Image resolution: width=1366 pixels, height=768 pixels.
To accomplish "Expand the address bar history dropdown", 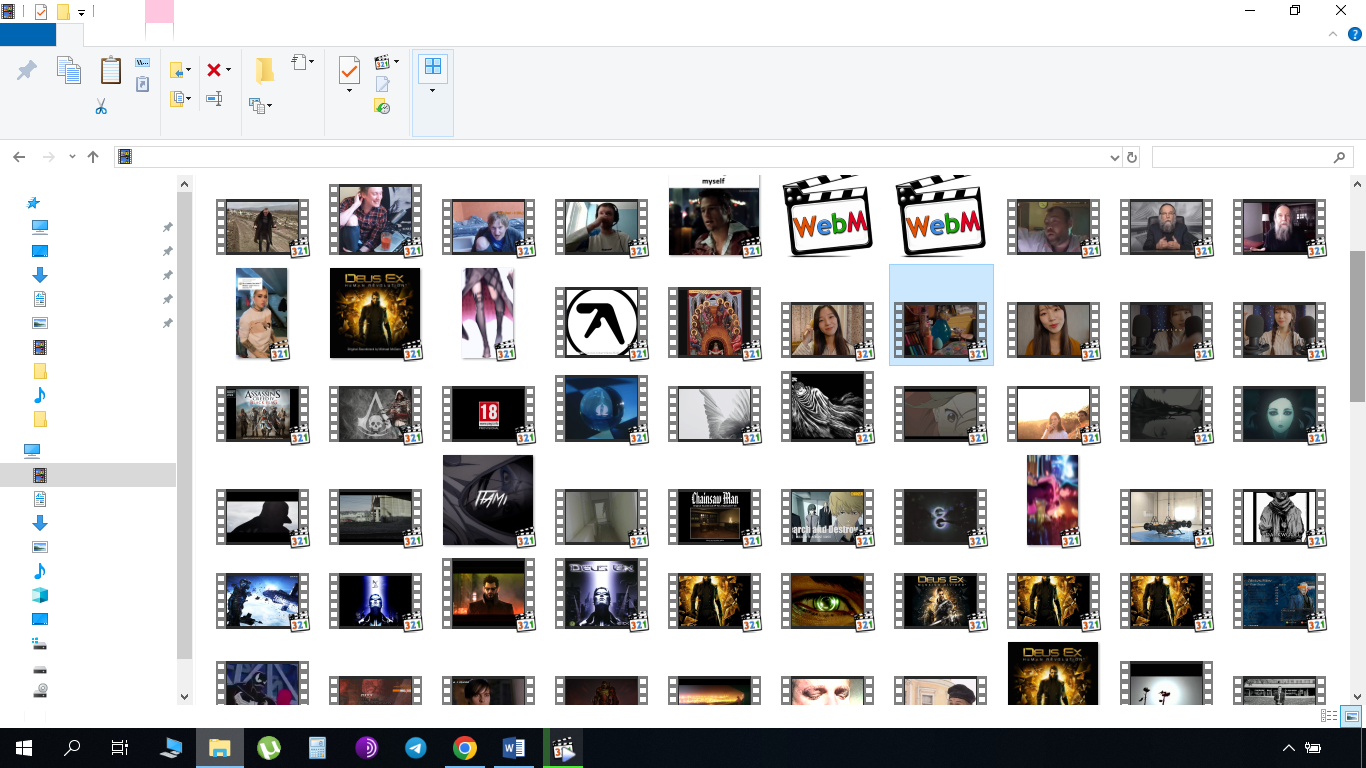I will click(1115, 157).
